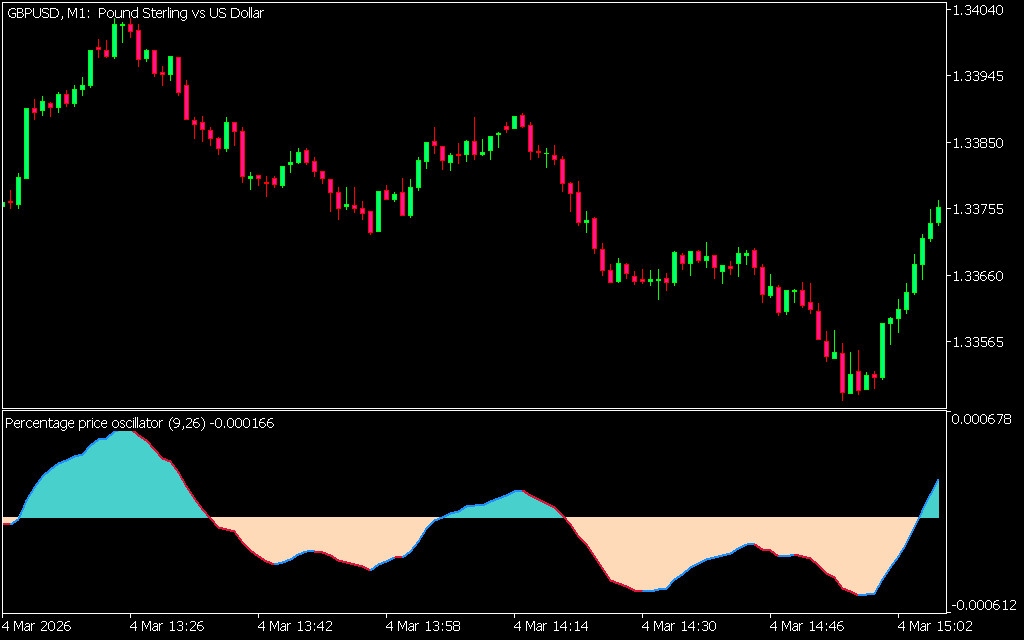Select the 4 Mar 14:14 time label
Screen dimensions: 1024x640
(550, 626)
